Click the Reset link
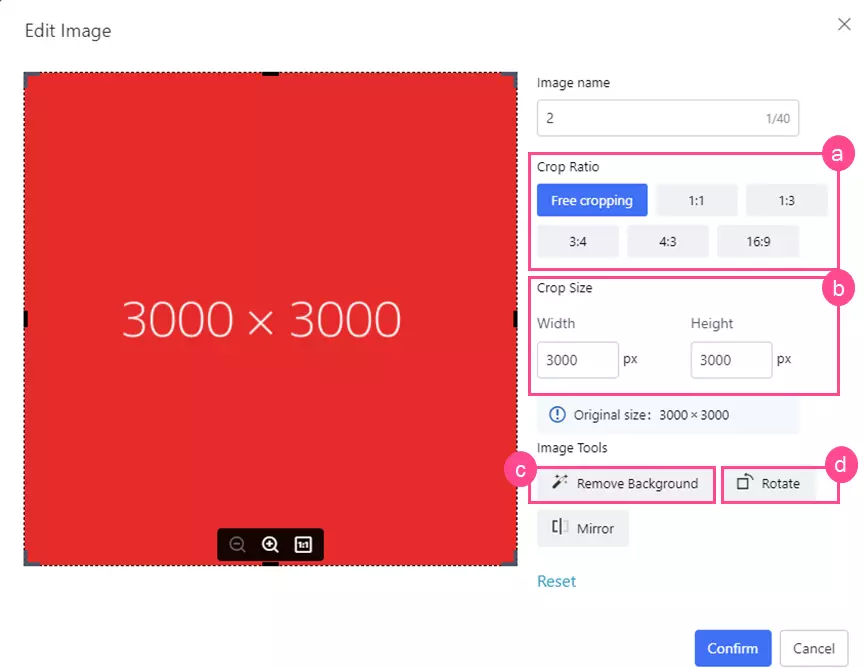Image resolution: width=865 pixels, height=669 pixels. (556, 581)
